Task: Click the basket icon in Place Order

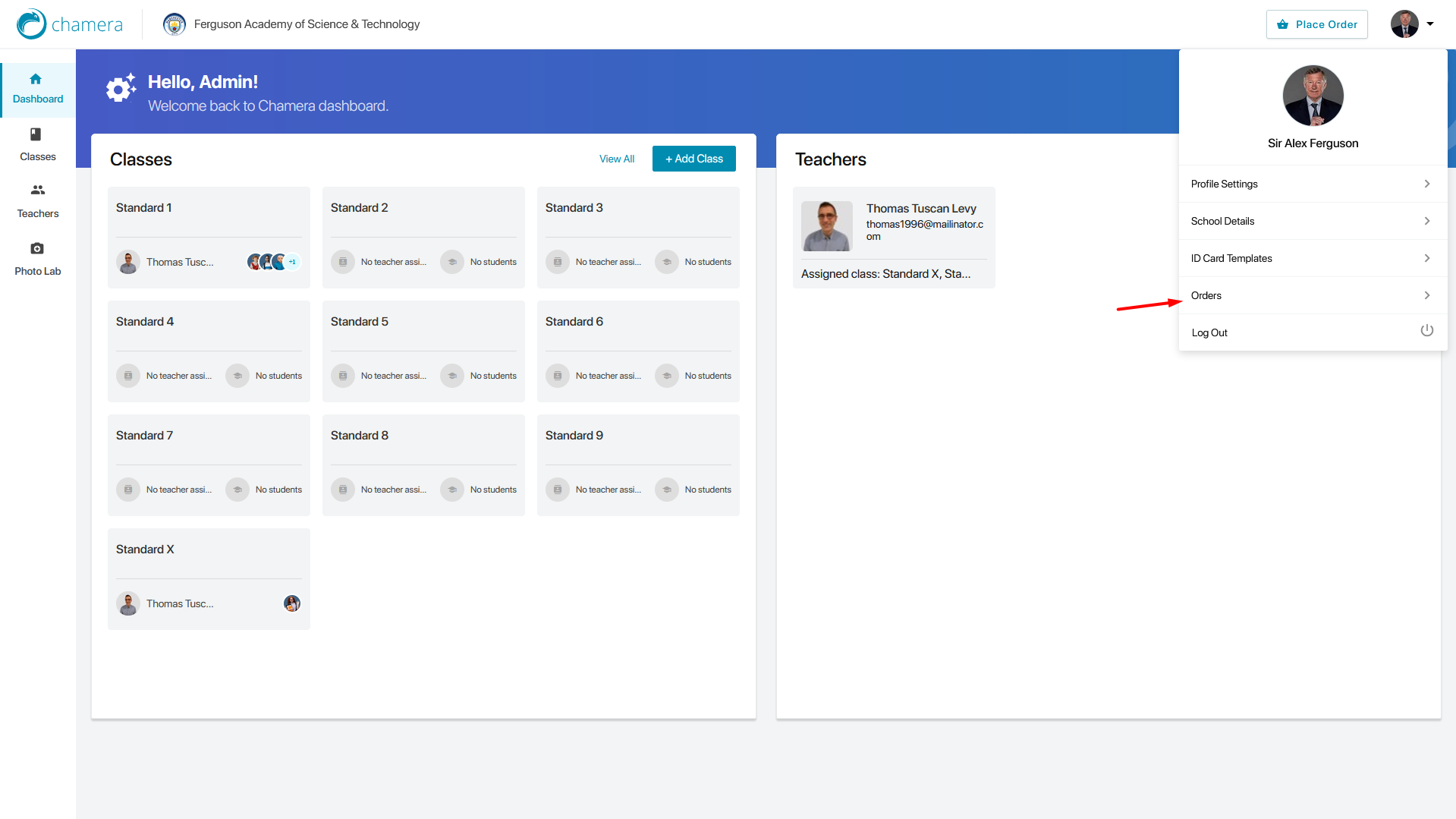Action: (1282, 24)
